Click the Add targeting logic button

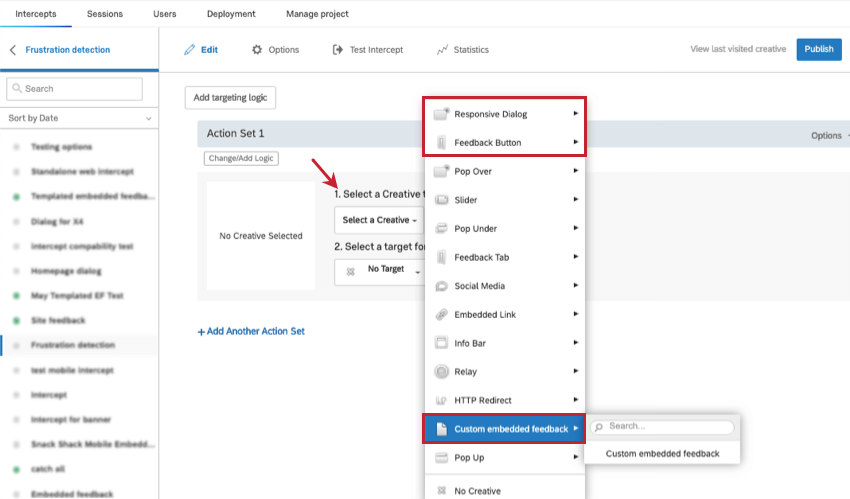[230, 97]
